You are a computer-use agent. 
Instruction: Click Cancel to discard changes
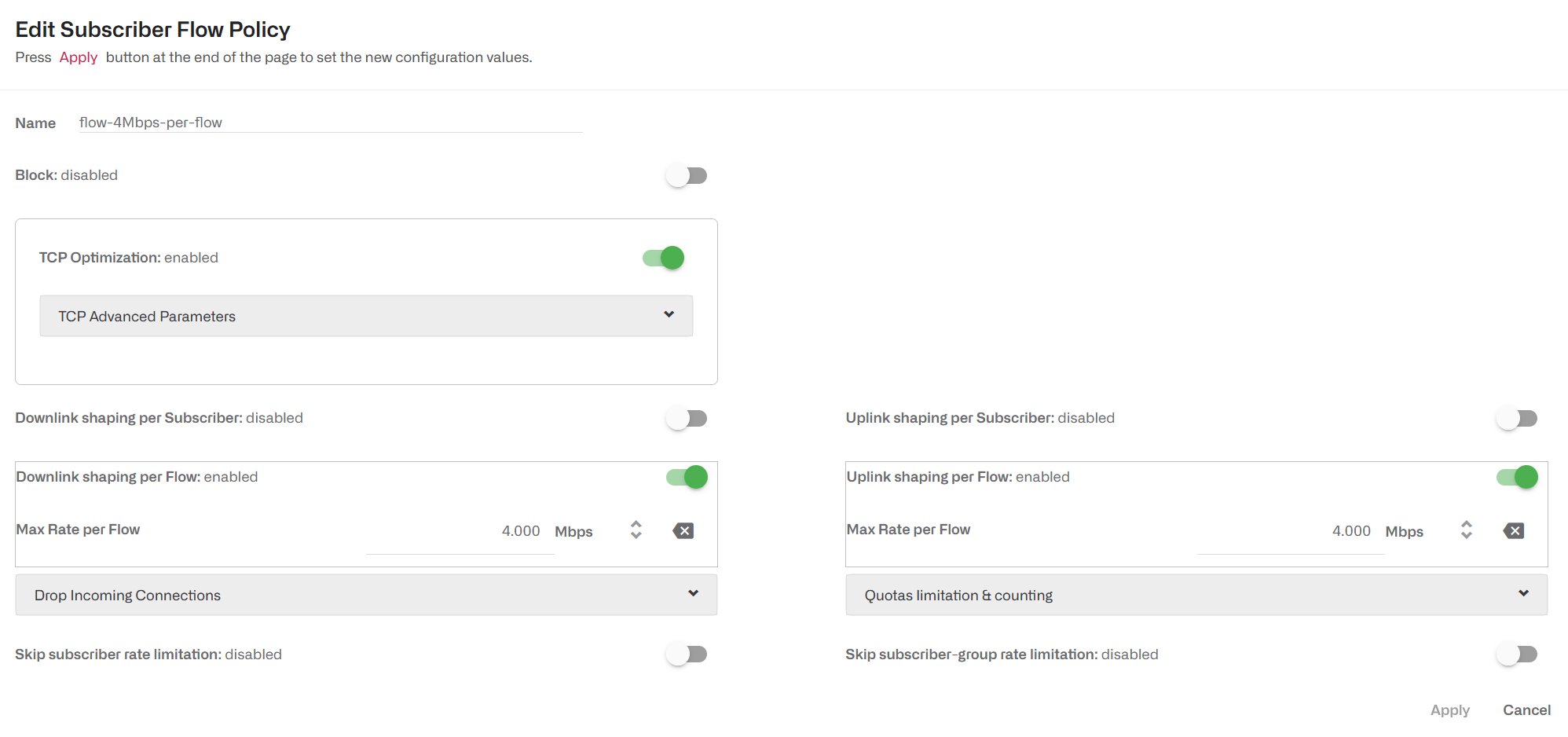tap(1526, 709)
